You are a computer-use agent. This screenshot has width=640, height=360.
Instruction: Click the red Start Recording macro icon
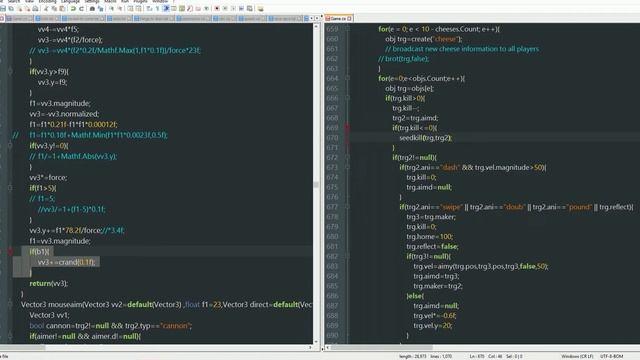(x=217, y=9)
